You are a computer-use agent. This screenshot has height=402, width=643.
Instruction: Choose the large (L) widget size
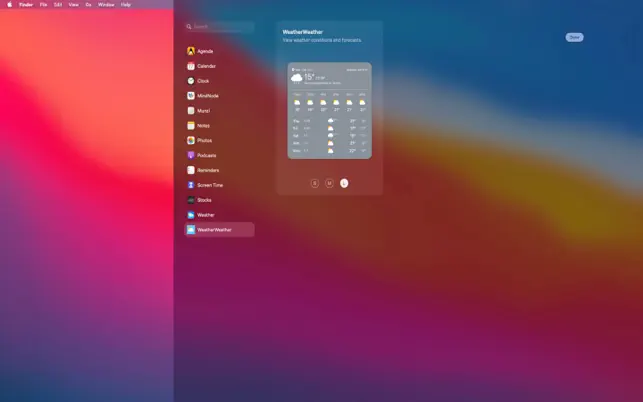pyautogui.click(x=344, y=183)
